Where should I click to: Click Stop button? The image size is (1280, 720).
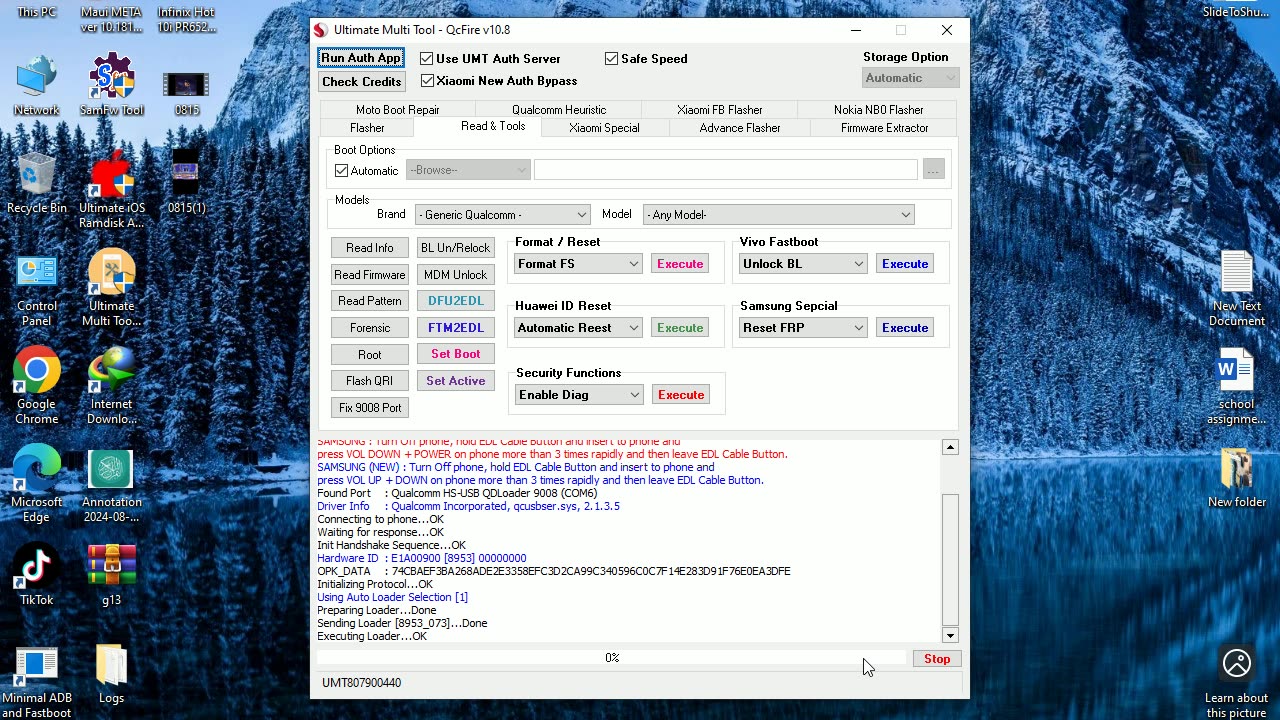pos(937,659)
